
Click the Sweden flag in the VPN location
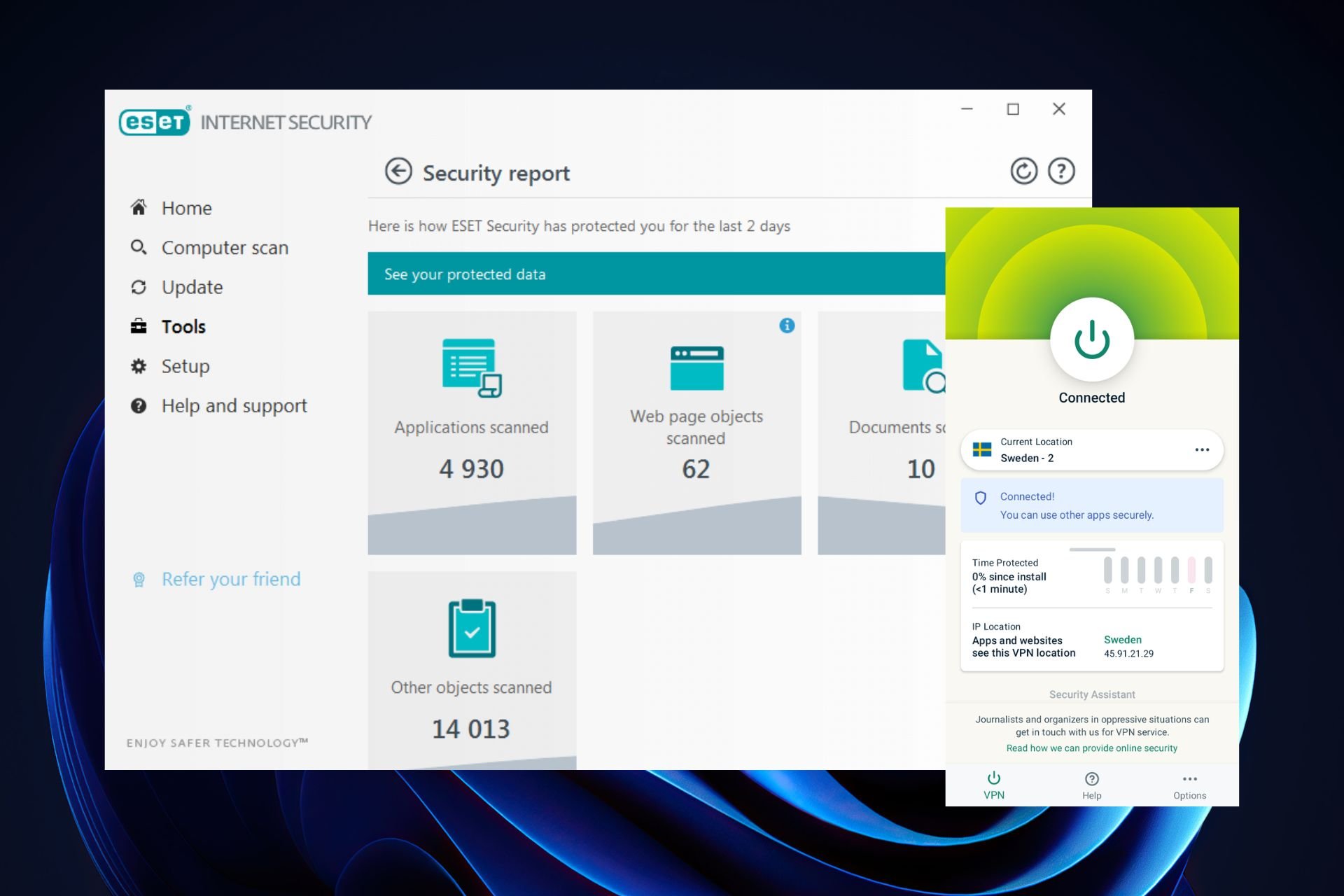coord(982,449)
